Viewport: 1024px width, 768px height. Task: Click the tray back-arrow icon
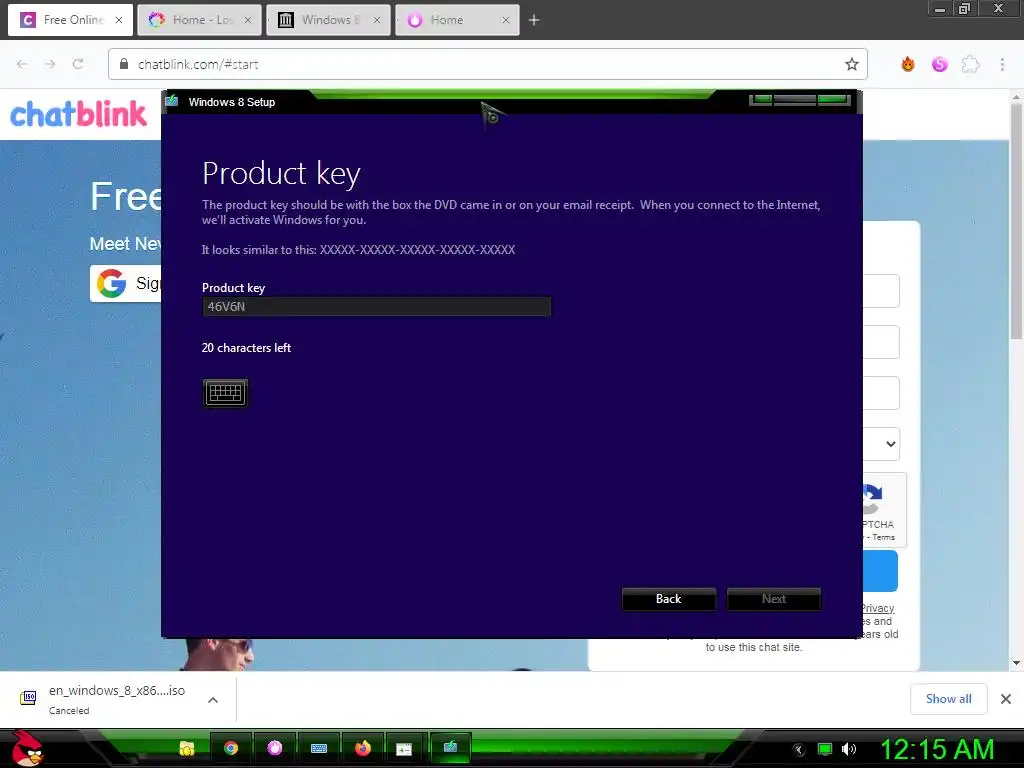pyautogui.click(x=799, y=749)
